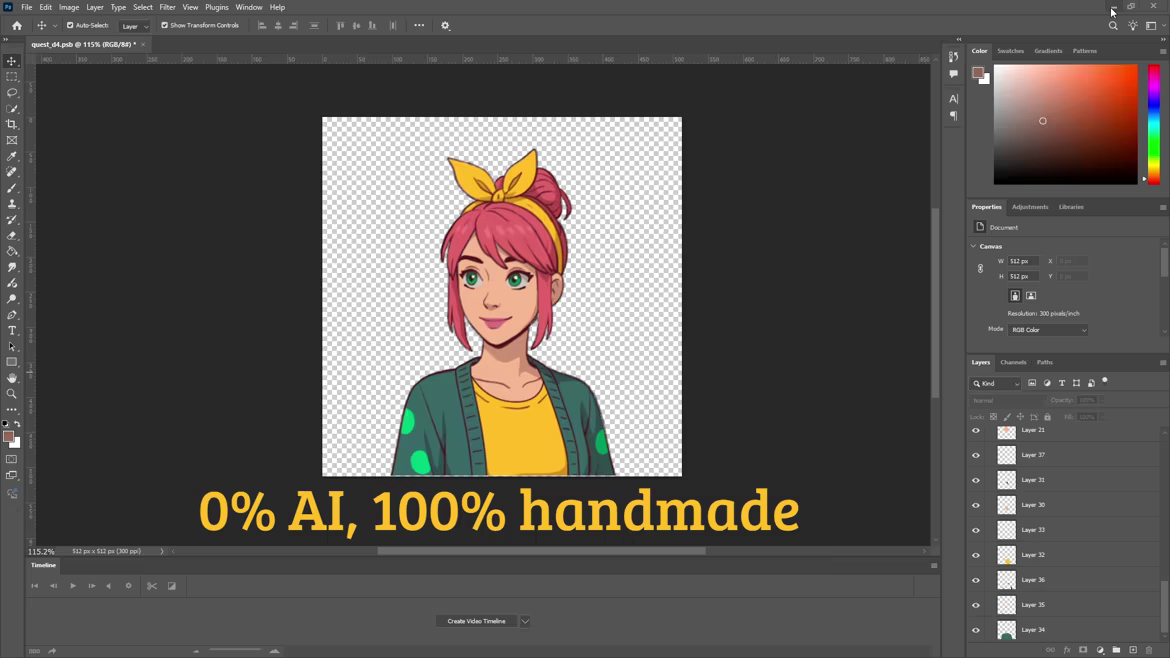Click the Home icon in options bar
Viewport: 1170px width, 658px height.
click(16, 25)
